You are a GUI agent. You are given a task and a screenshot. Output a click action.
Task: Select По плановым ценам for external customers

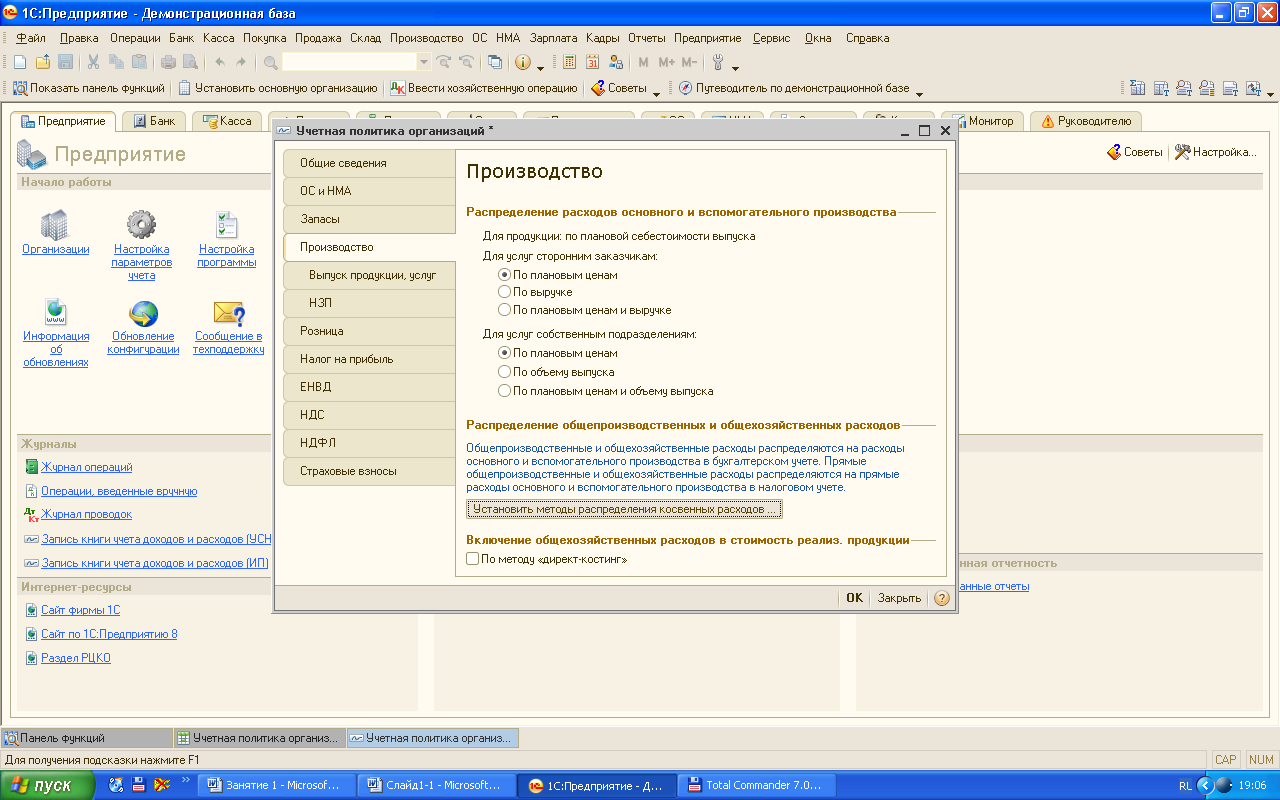(x=557, y=274)
